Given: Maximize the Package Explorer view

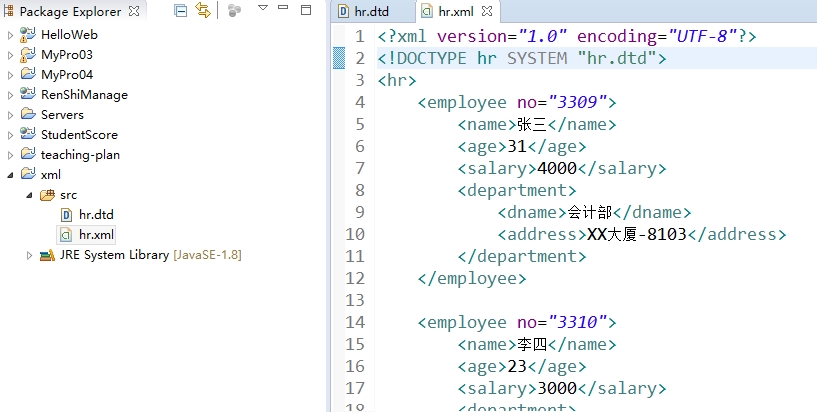Looking at the screenshot, I should tap(306, 9).
